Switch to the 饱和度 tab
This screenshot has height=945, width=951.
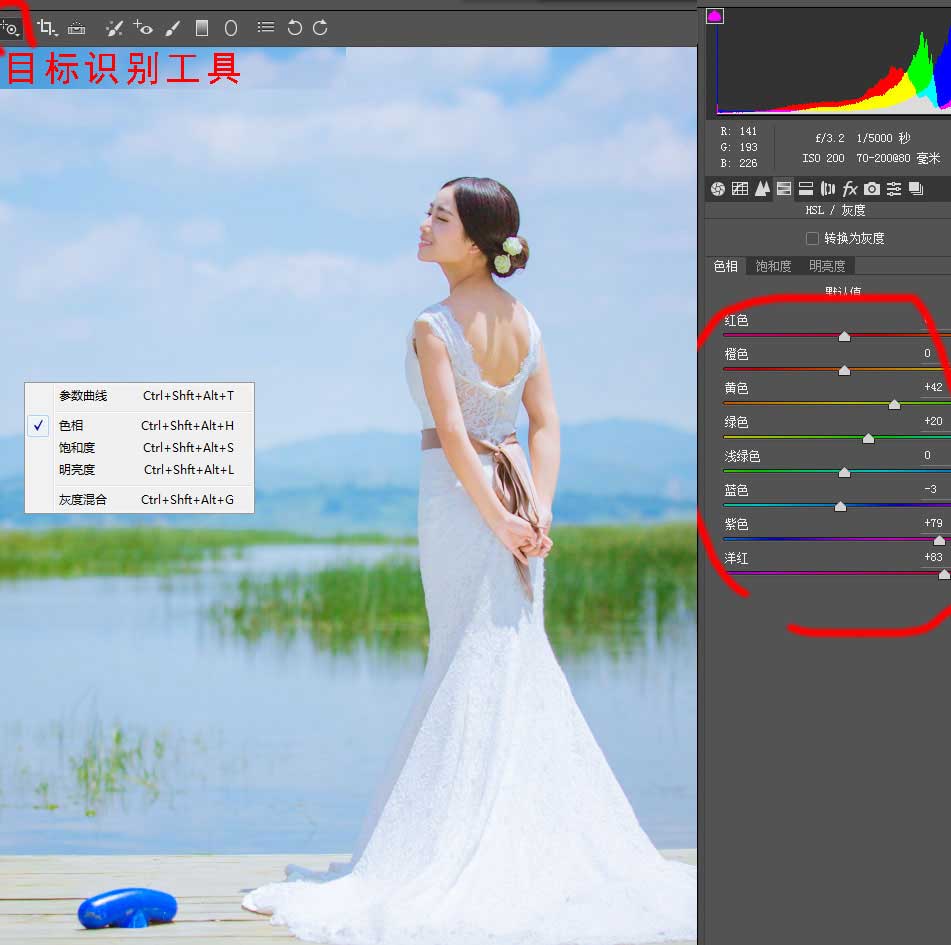click(x=773, y=265)
